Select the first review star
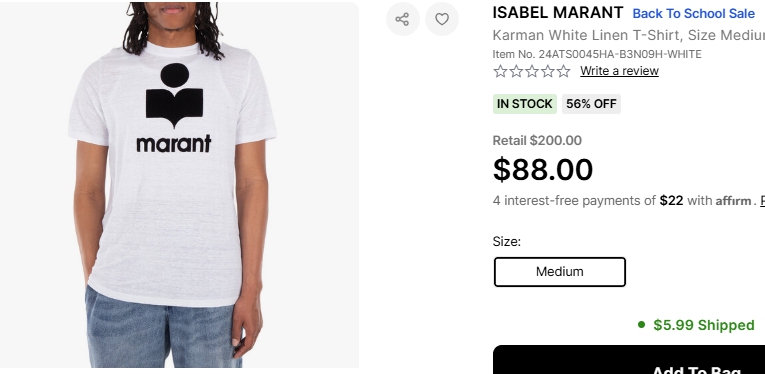This screenshot has width=765, height=374. point(500,71)
